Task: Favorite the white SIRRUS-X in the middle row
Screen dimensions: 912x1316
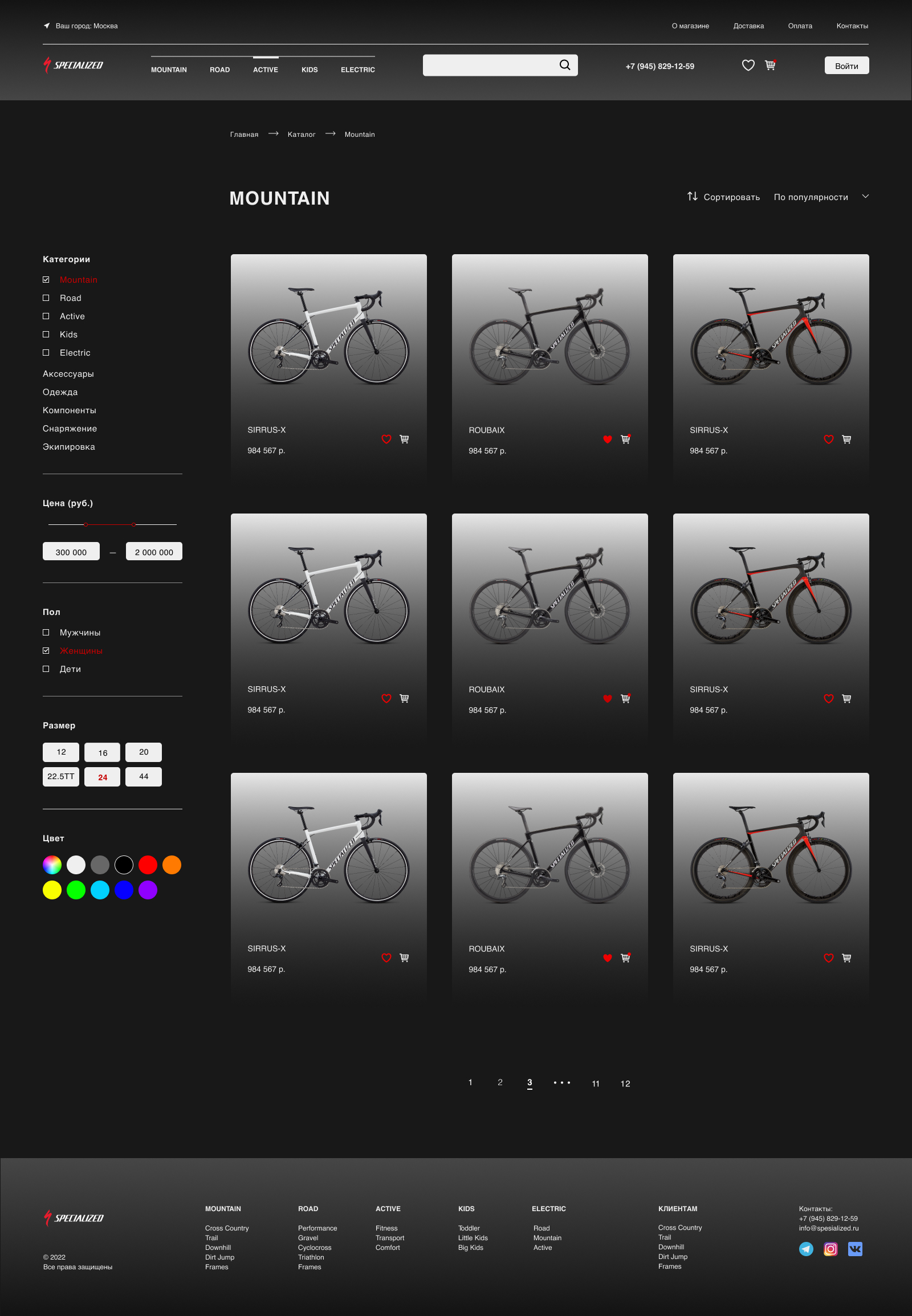Action: [386, 698]
